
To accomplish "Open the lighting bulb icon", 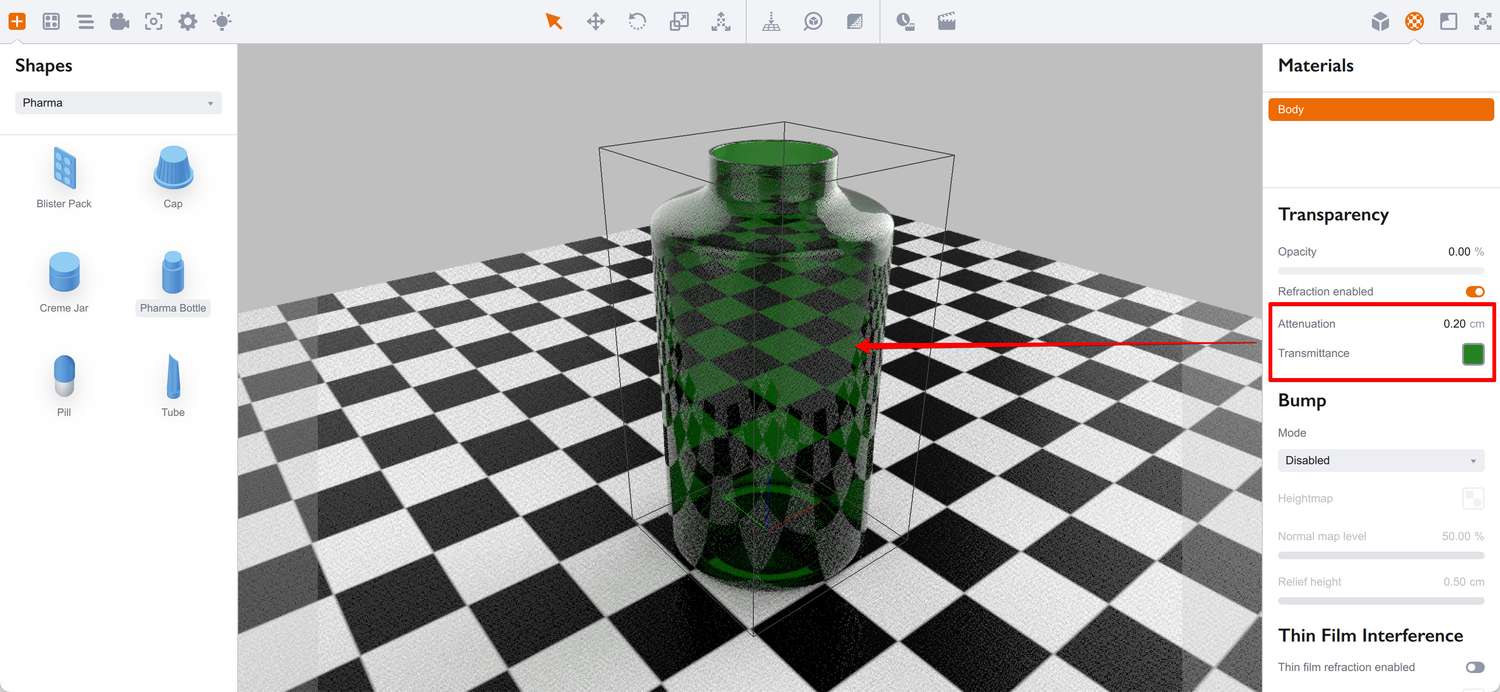I will tap(222, 21).
